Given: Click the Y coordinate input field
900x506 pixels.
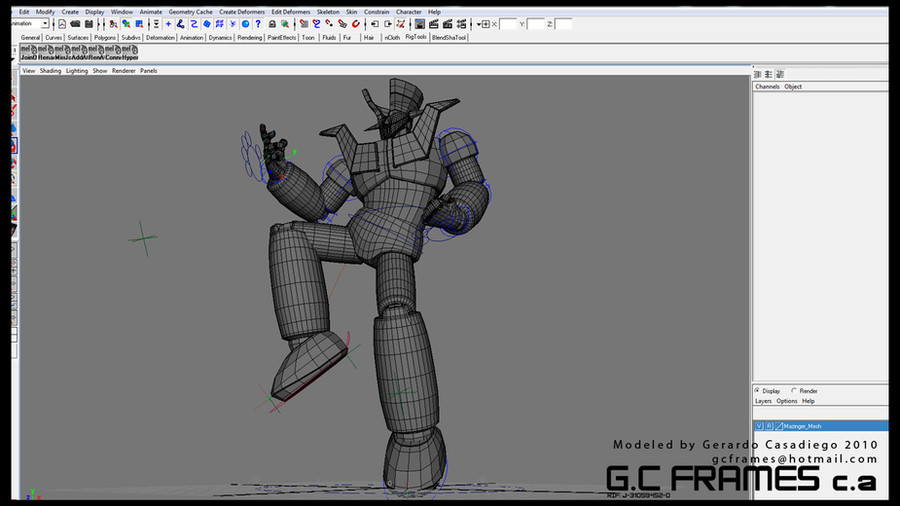Looking at the screenshot, I should [536, 24].
